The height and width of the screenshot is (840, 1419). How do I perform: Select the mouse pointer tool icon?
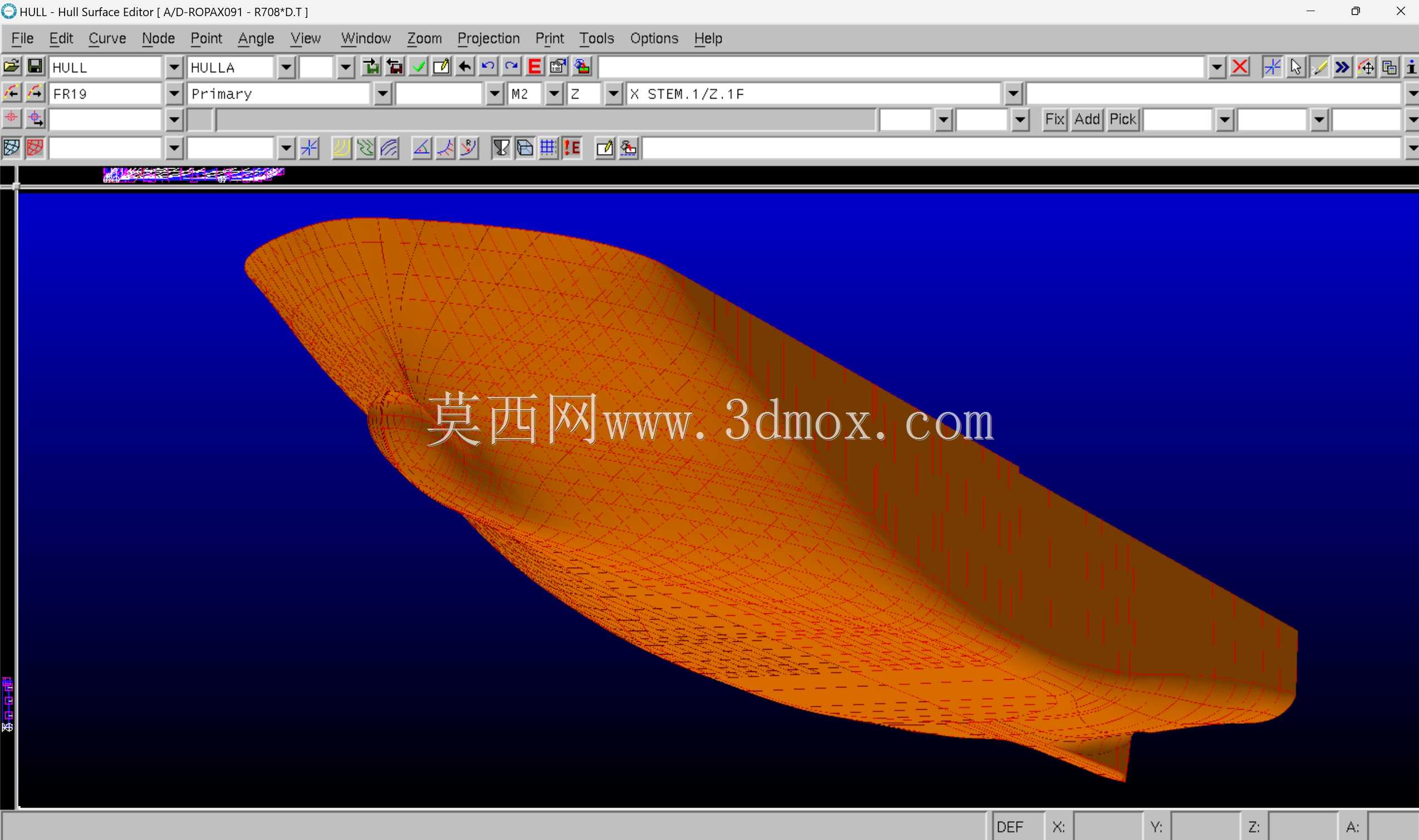1295,67
